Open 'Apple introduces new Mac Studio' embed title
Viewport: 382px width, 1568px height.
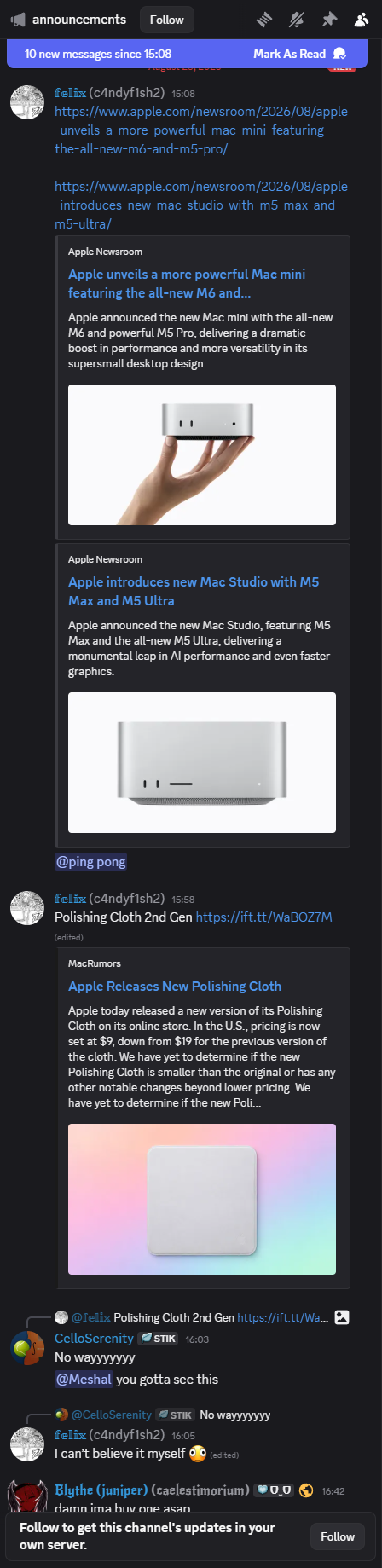coord(194,591)
